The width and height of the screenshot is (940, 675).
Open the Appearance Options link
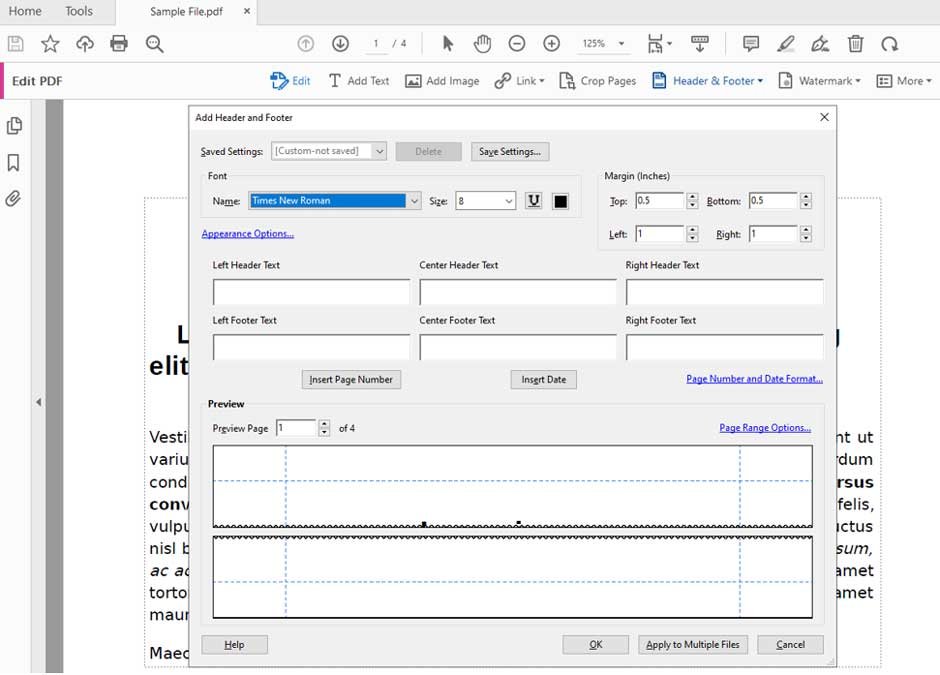[248, 234]
